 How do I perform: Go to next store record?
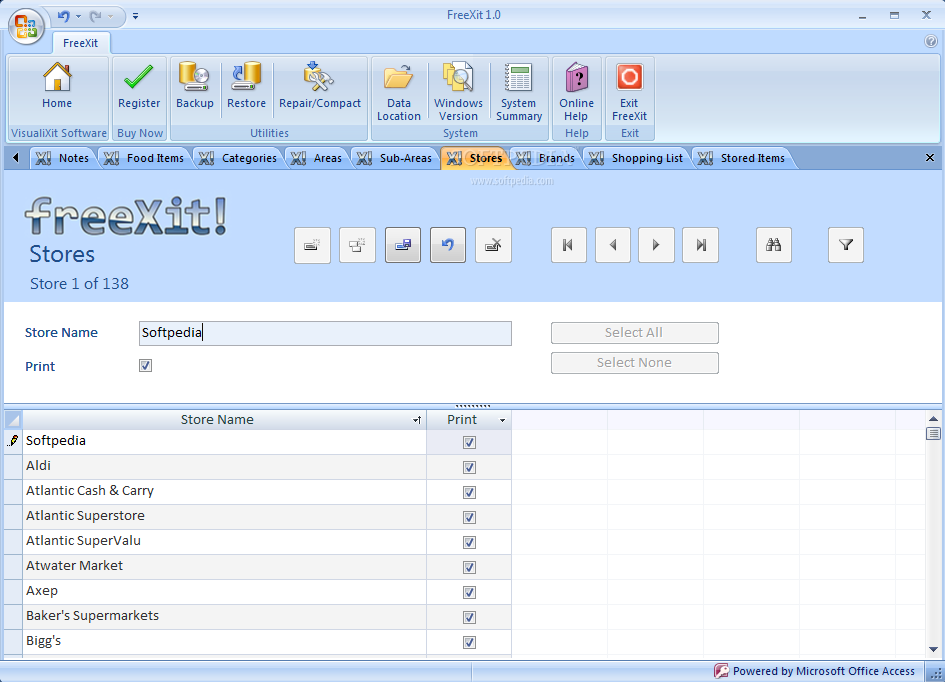tap(656, 245)
